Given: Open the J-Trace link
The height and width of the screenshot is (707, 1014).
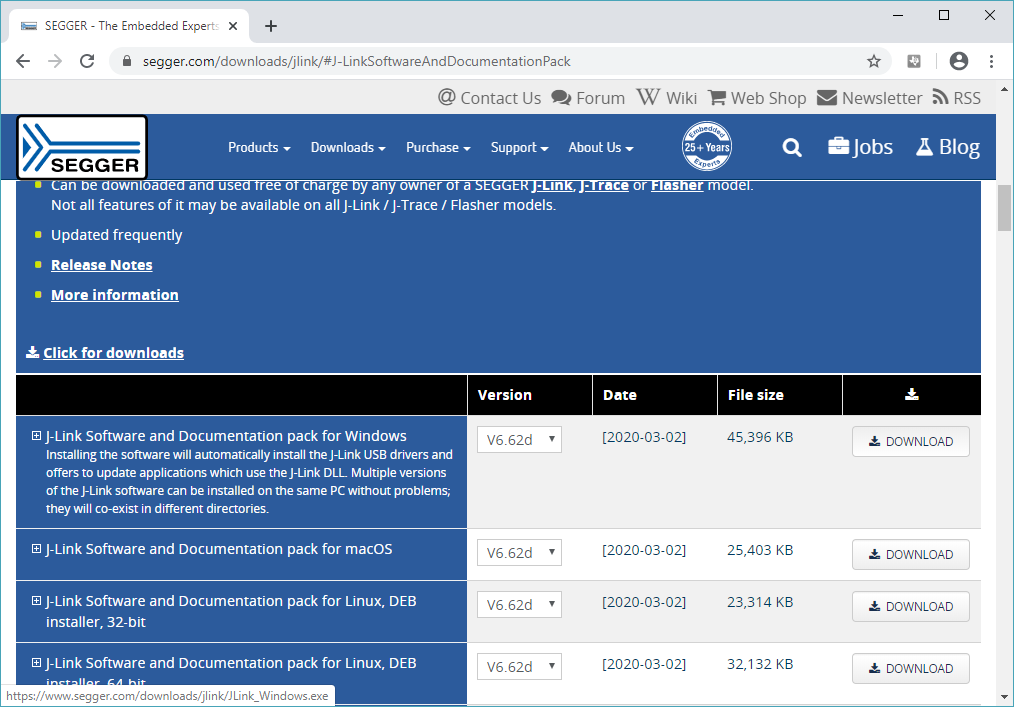Looking at the screenshot, I should point(604,186).
